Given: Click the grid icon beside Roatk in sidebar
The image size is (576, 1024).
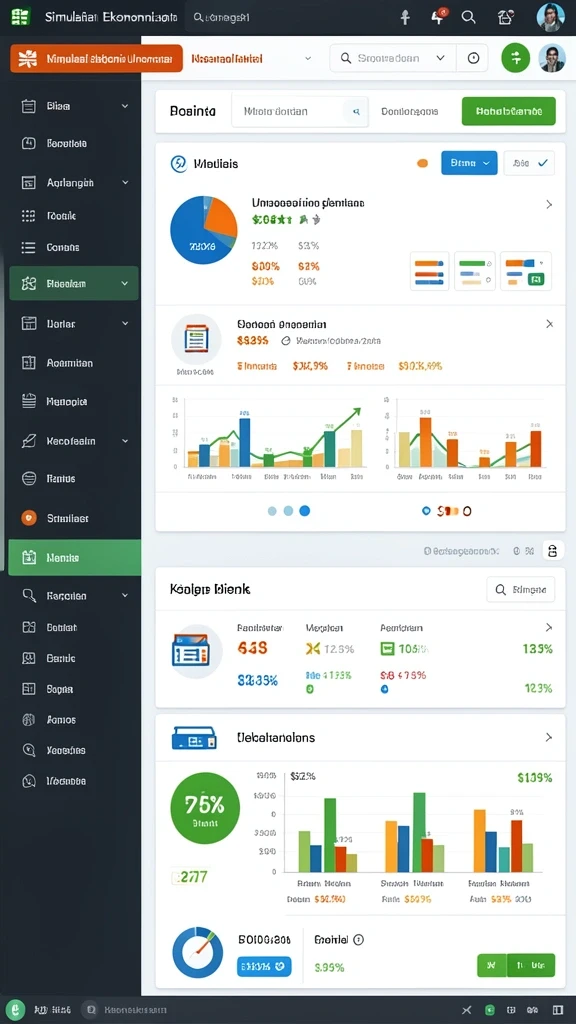Looking at the screenshot, I should click(28, 216).
